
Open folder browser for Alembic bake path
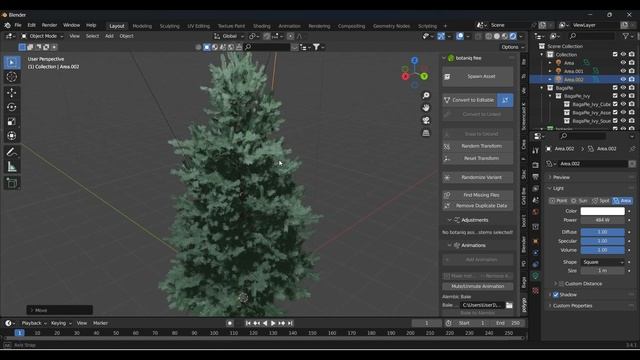[509, 305]
